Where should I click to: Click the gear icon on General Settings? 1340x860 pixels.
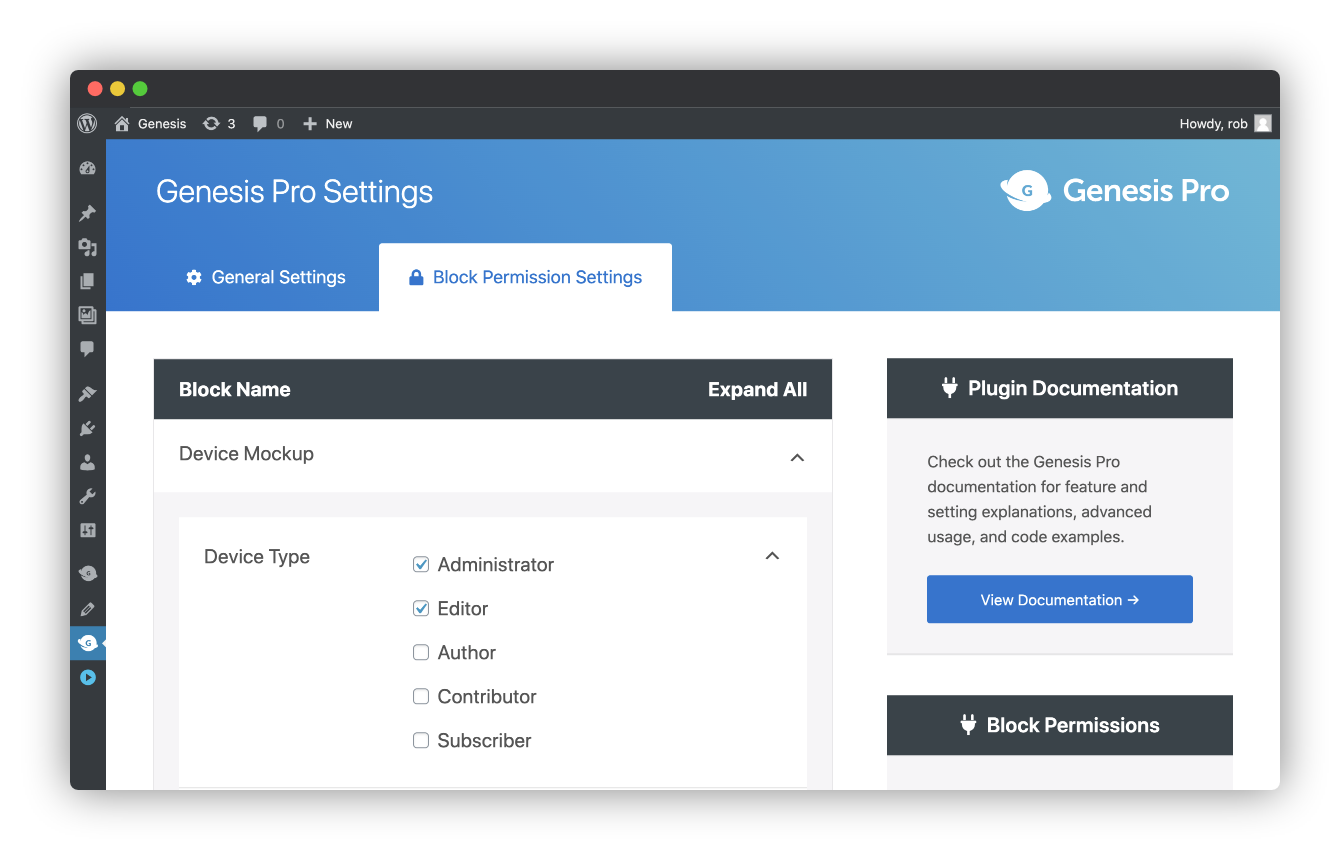194,277
